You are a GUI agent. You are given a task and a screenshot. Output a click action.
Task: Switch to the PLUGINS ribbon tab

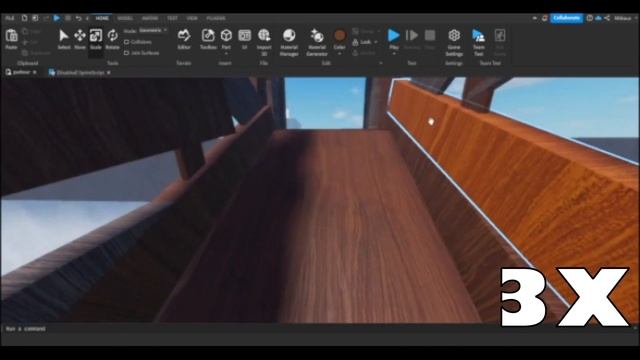pos(216,18)
